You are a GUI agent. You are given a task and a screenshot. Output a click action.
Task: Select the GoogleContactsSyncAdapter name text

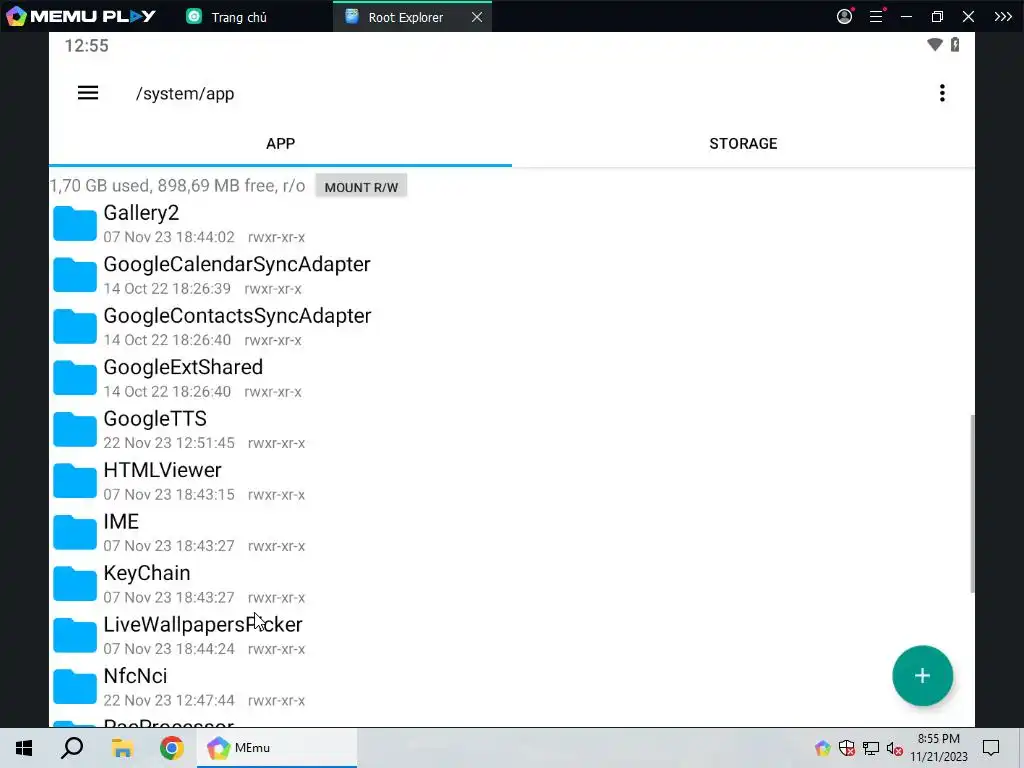click(237, 316)
